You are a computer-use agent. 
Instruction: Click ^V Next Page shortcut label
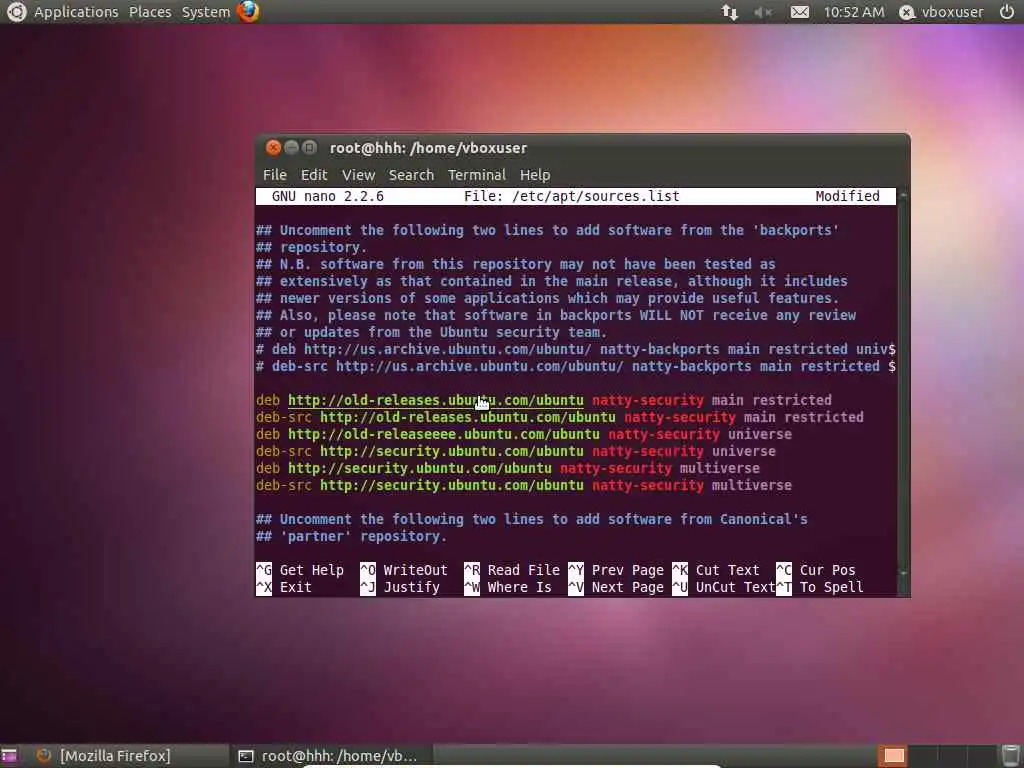616,587
